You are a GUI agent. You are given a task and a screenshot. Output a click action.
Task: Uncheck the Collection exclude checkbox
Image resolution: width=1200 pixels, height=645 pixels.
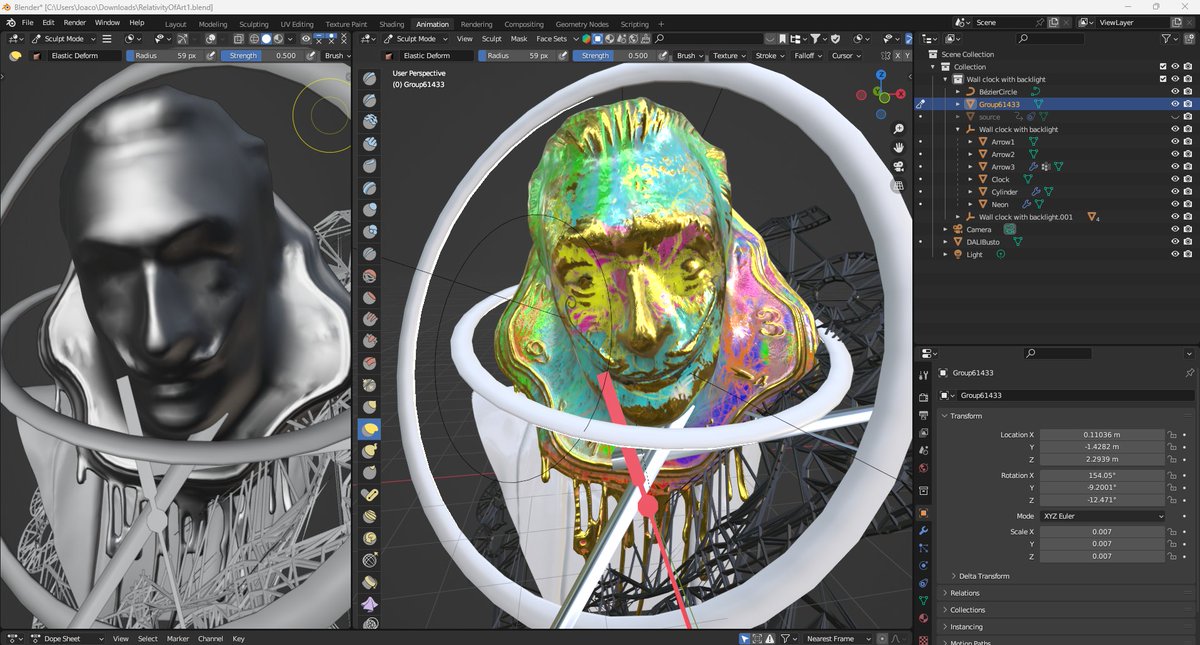[1162, 67]
